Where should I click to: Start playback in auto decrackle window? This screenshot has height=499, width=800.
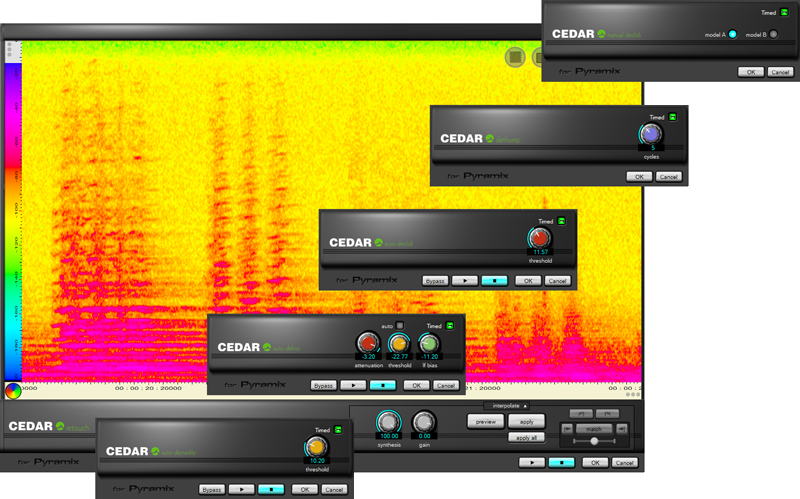tap(241, 489)
